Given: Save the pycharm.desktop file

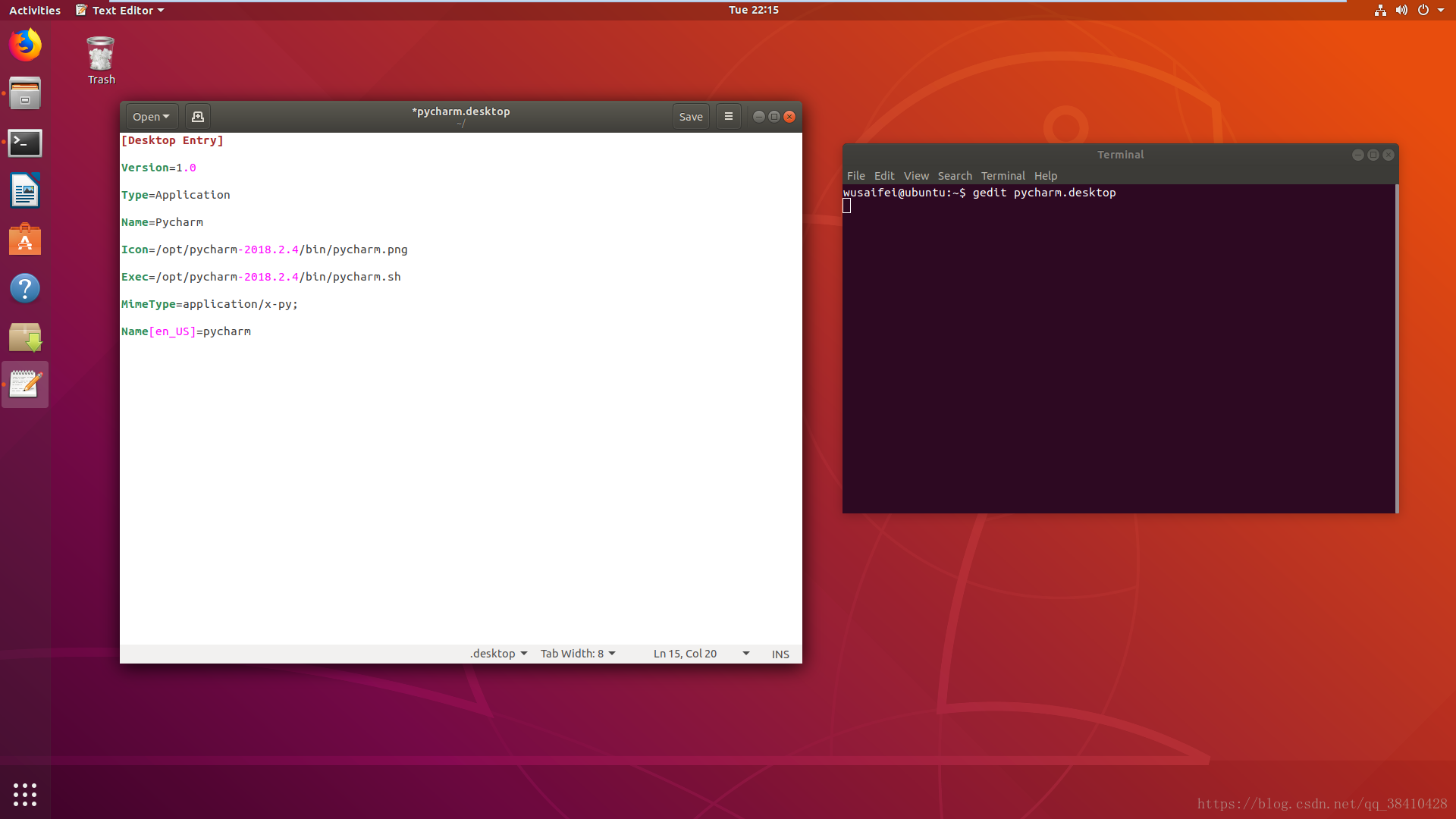Looking at the screenshot, I should [x=691, y=117].
